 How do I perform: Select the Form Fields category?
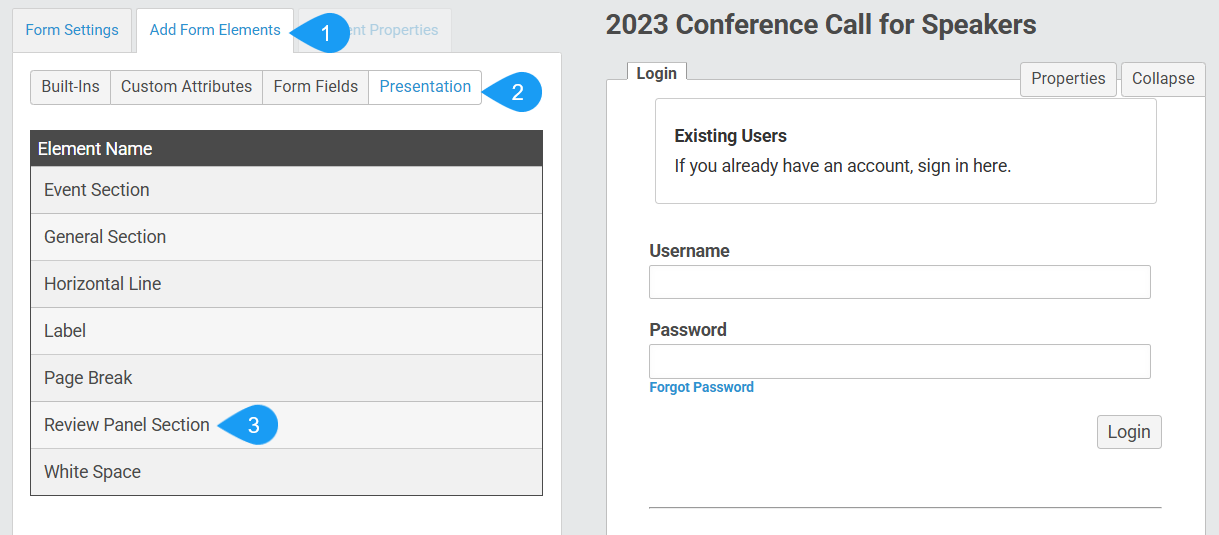(316, 87)
